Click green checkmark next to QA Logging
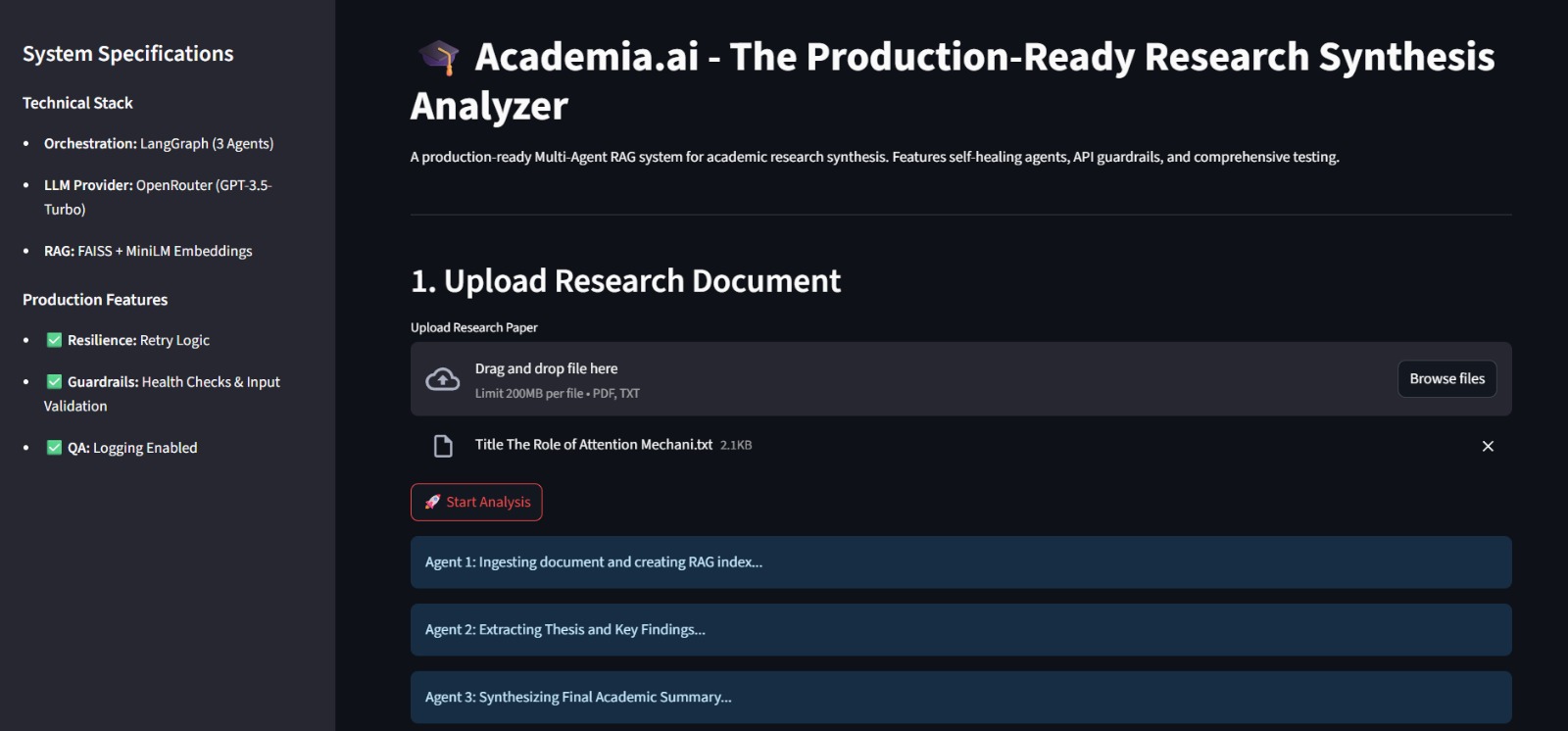Viewport: 1568px width, 731px height. click(x=55, y=448)
